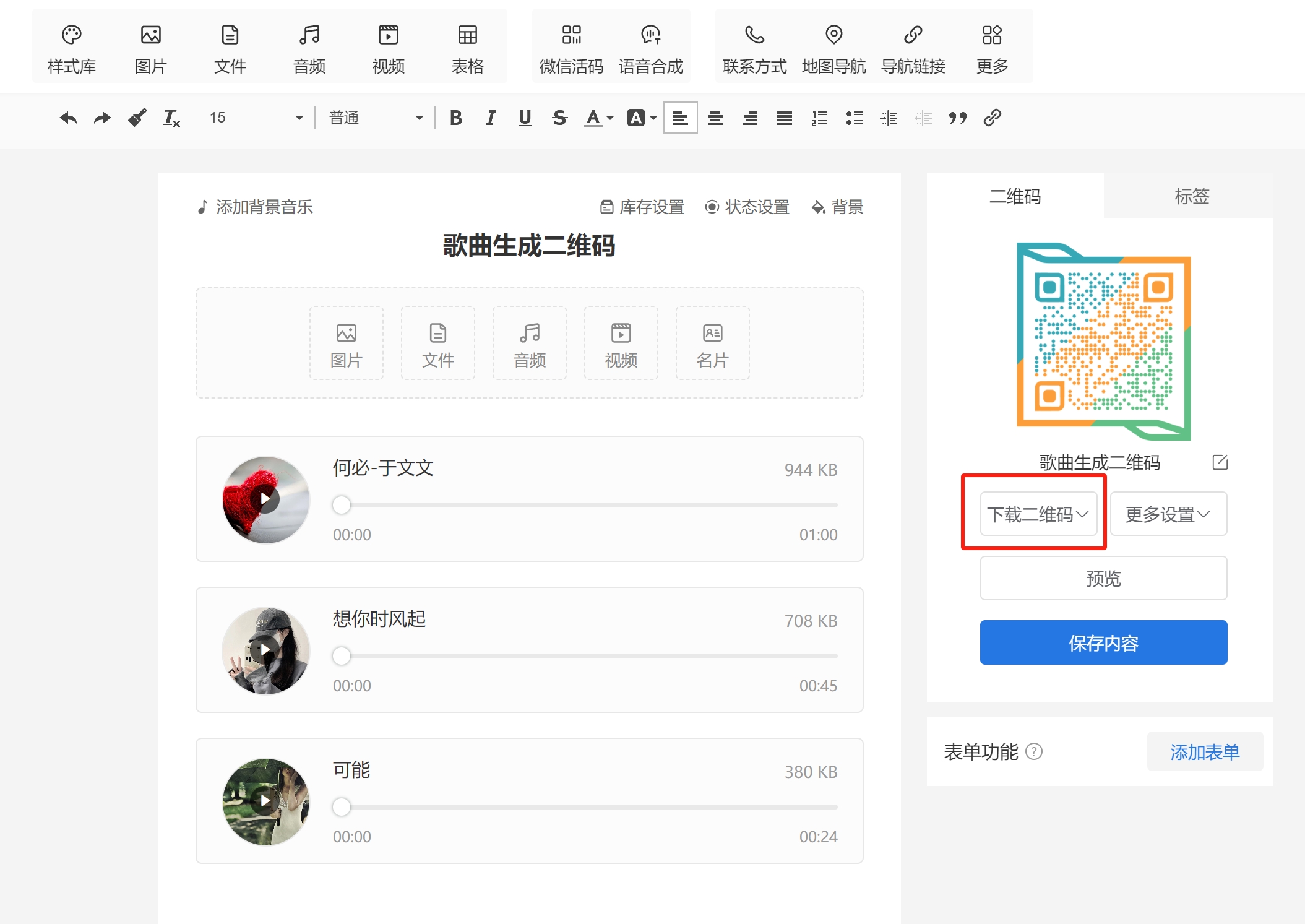Undo the last edit
This screenshot has width=1305, height=924.
[x=68, y=118]
